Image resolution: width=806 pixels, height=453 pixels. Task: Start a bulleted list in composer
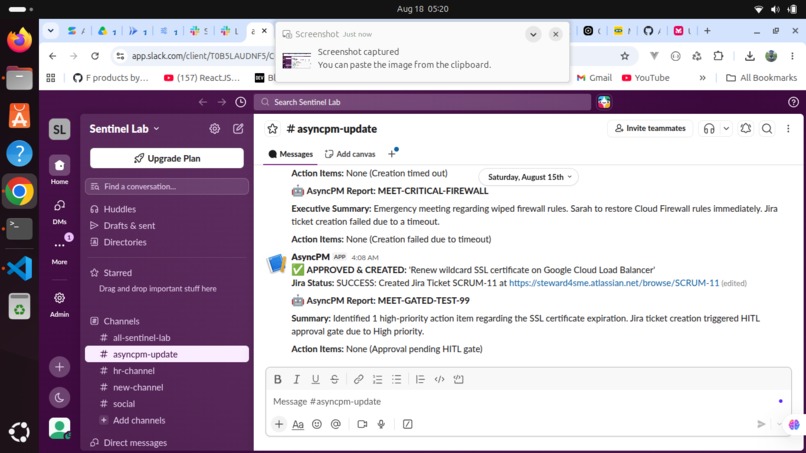(396, 379)
